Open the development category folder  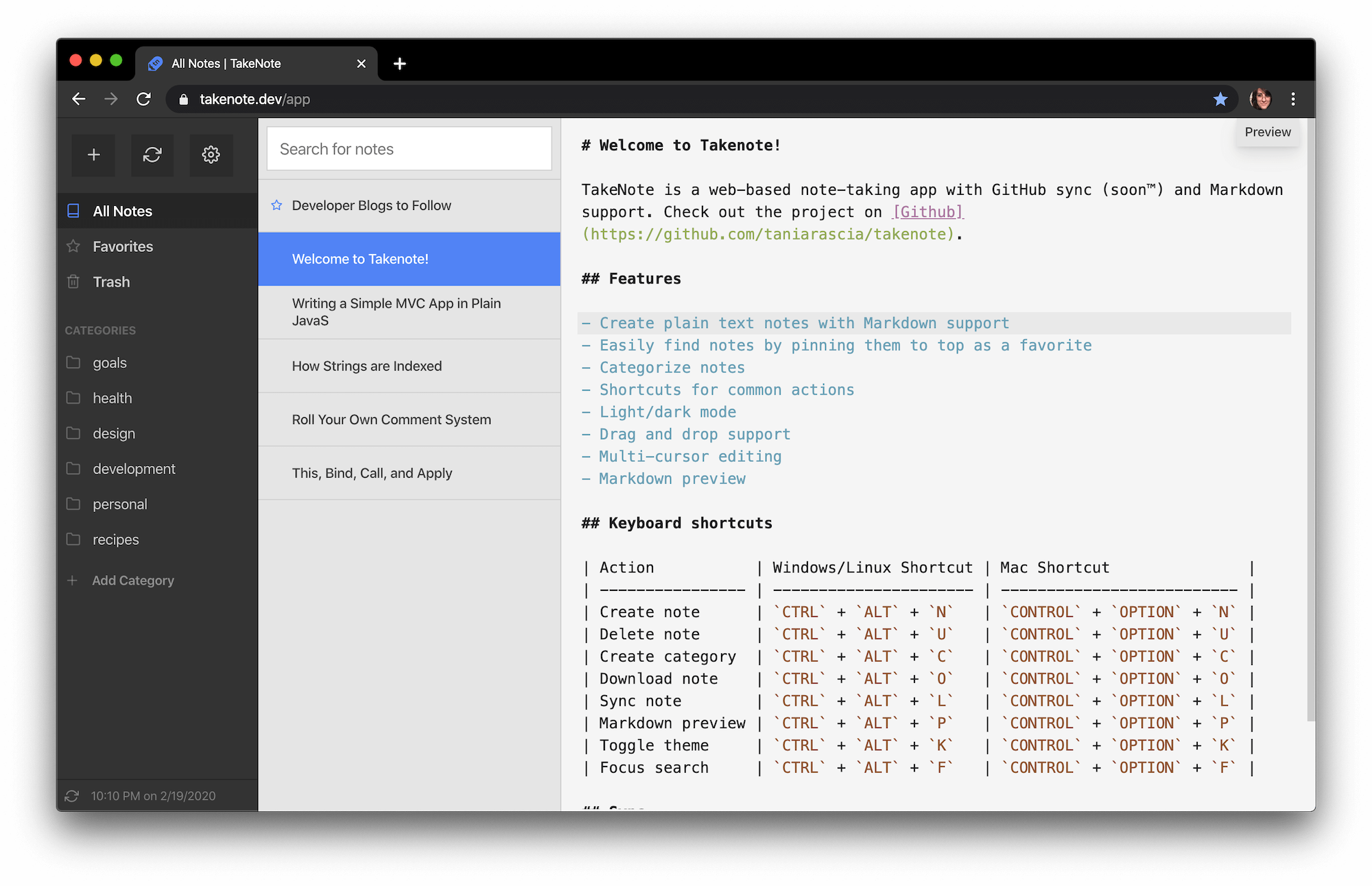[134, 469]
